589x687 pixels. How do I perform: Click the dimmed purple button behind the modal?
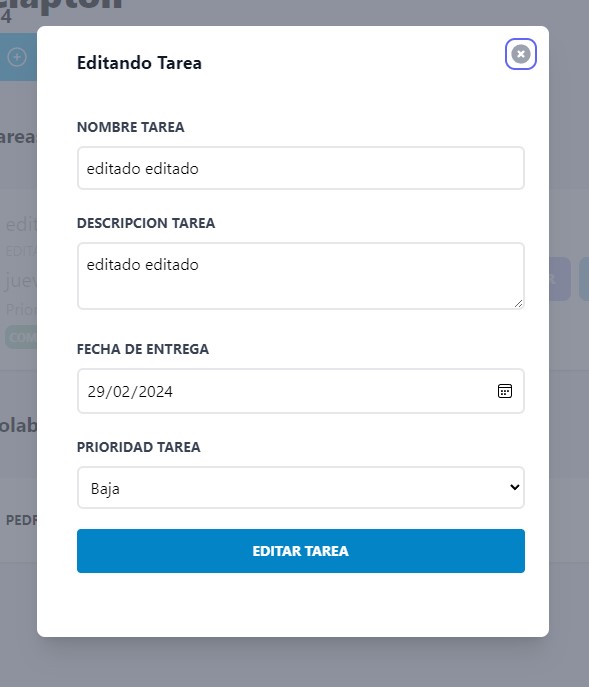pos(560,279)
